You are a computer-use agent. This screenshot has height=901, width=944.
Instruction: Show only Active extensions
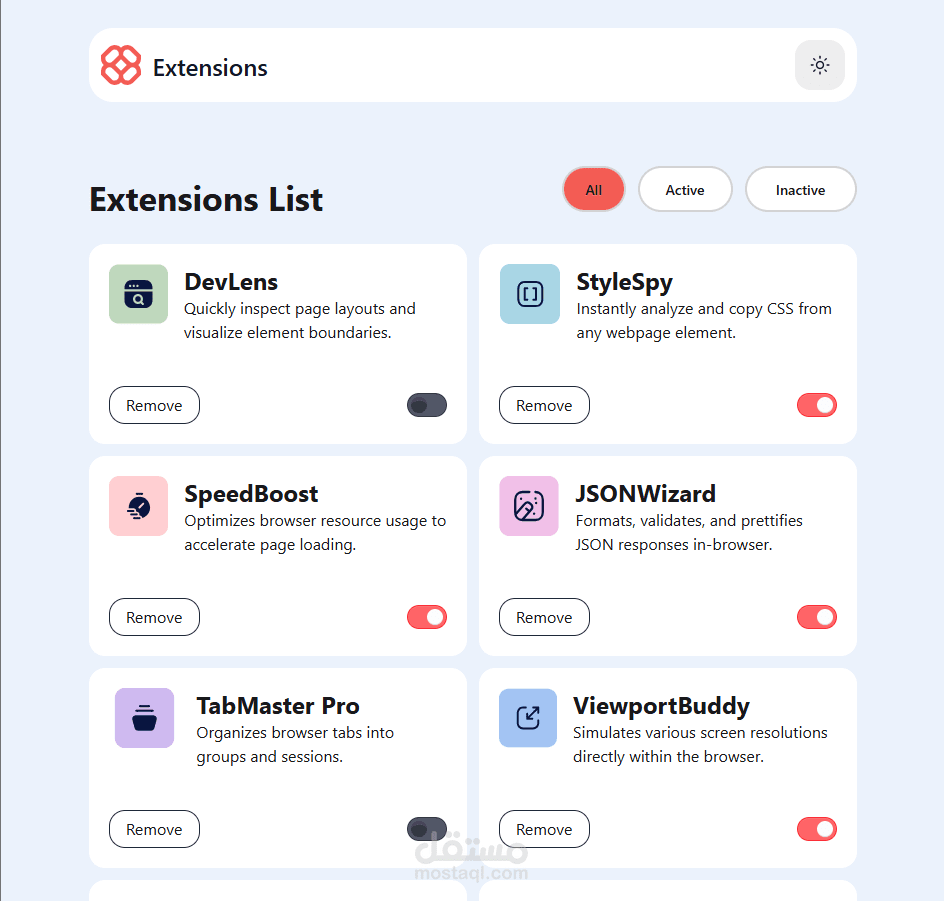click(x=685, y=190)
